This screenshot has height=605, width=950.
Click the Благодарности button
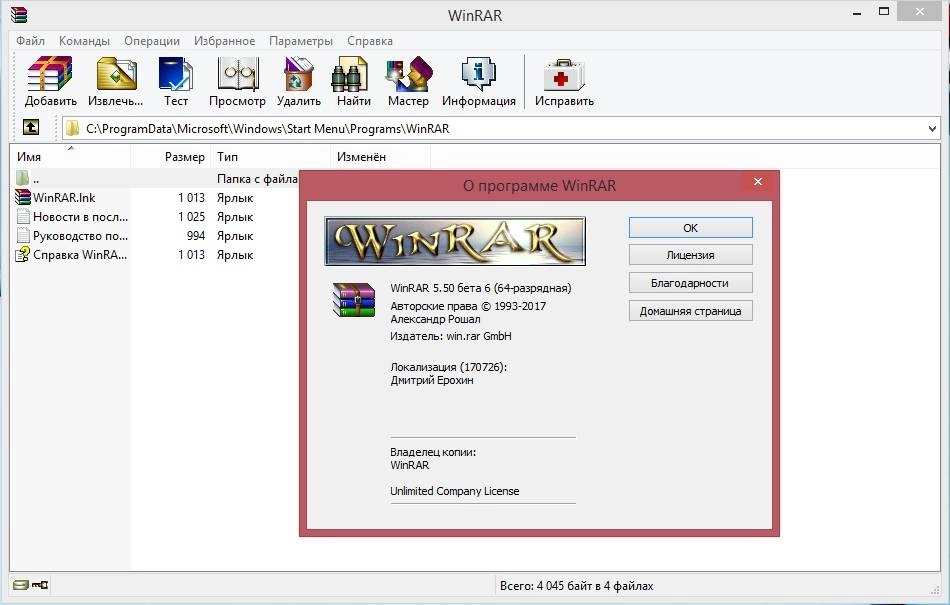click(691, 283)
